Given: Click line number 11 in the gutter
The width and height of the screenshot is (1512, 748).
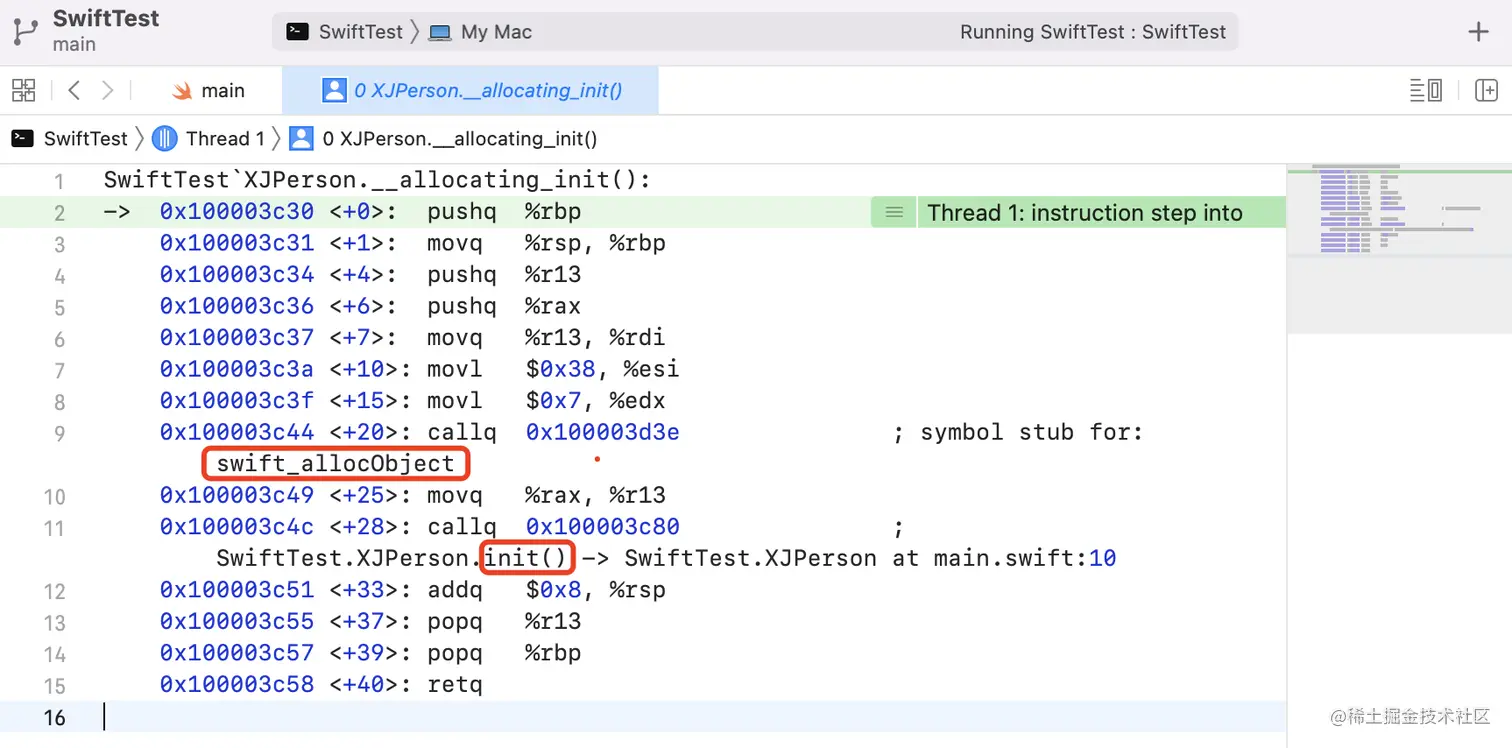Looking at the screenshot, I should 54,529.
